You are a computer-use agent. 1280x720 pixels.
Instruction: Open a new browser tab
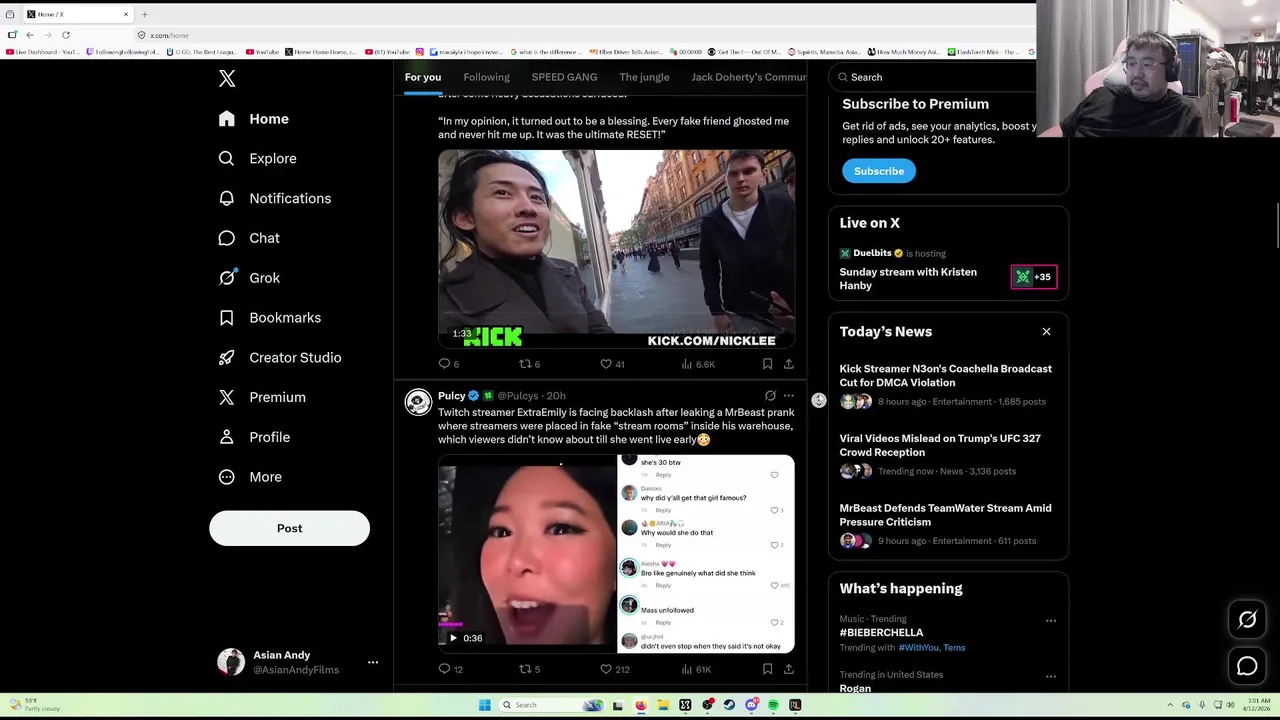[x=144, y=14]
